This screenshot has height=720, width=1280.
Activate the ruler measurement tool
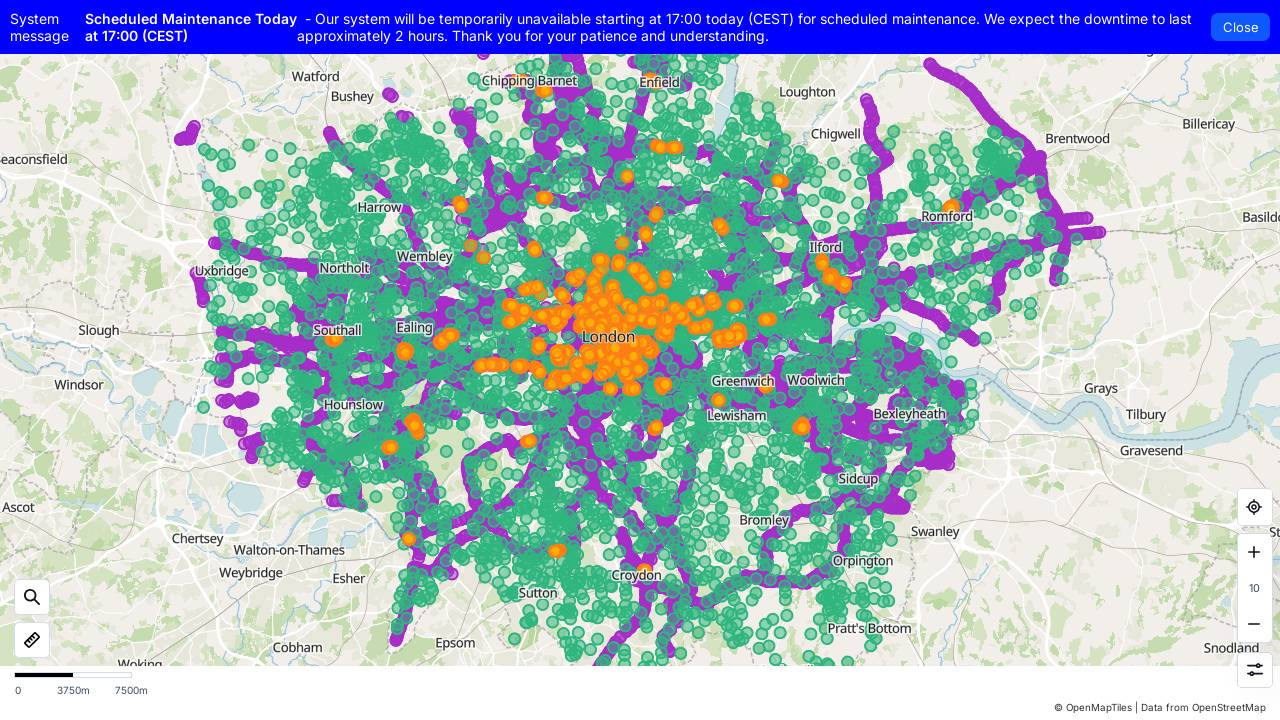pos(32,640)
